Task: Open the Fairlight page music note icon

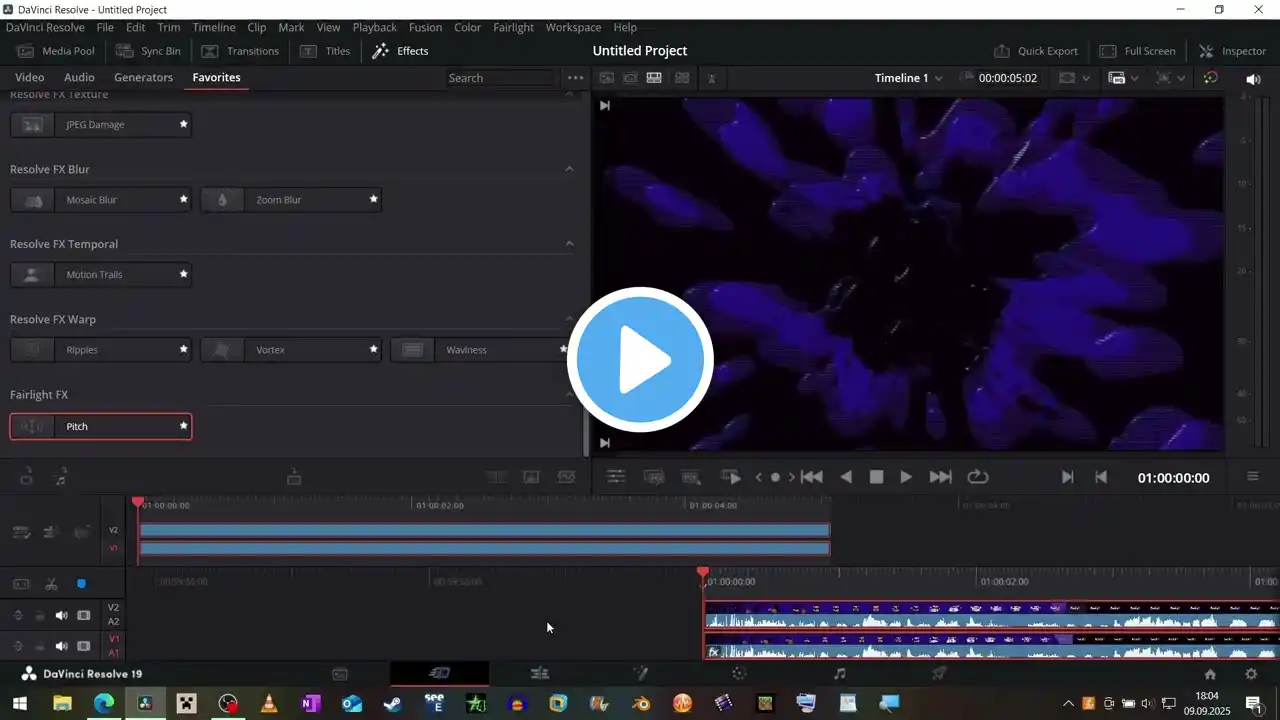Action: tap(839, 674)
